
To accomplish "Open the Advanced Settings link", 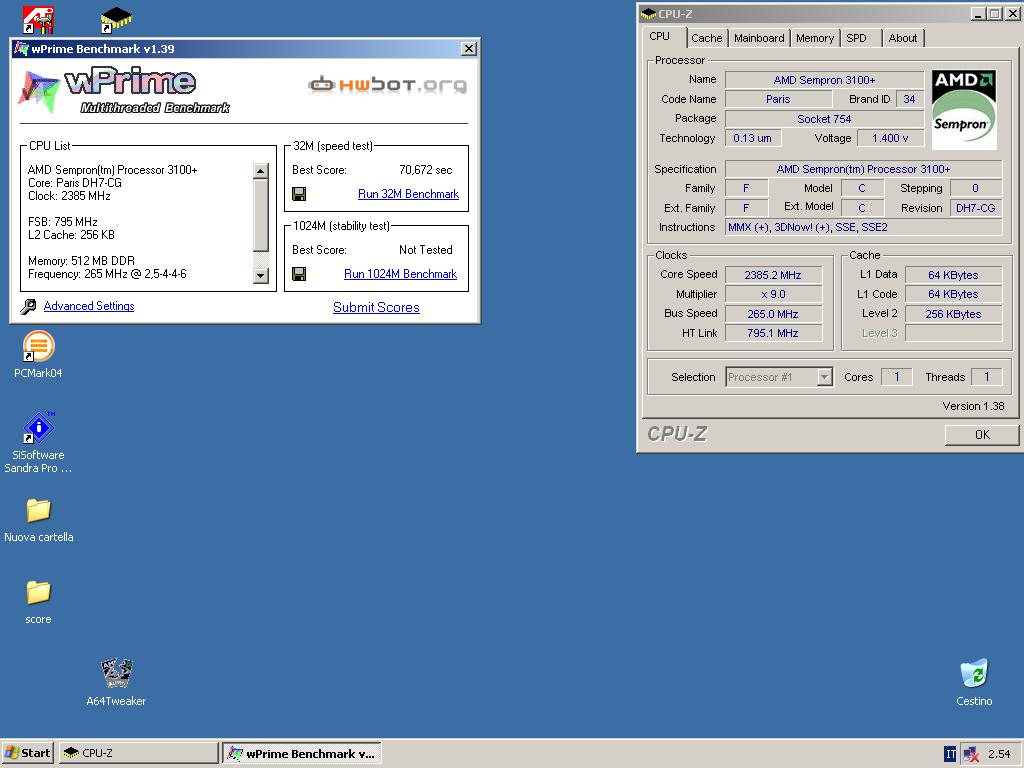I will click(89, 306).
